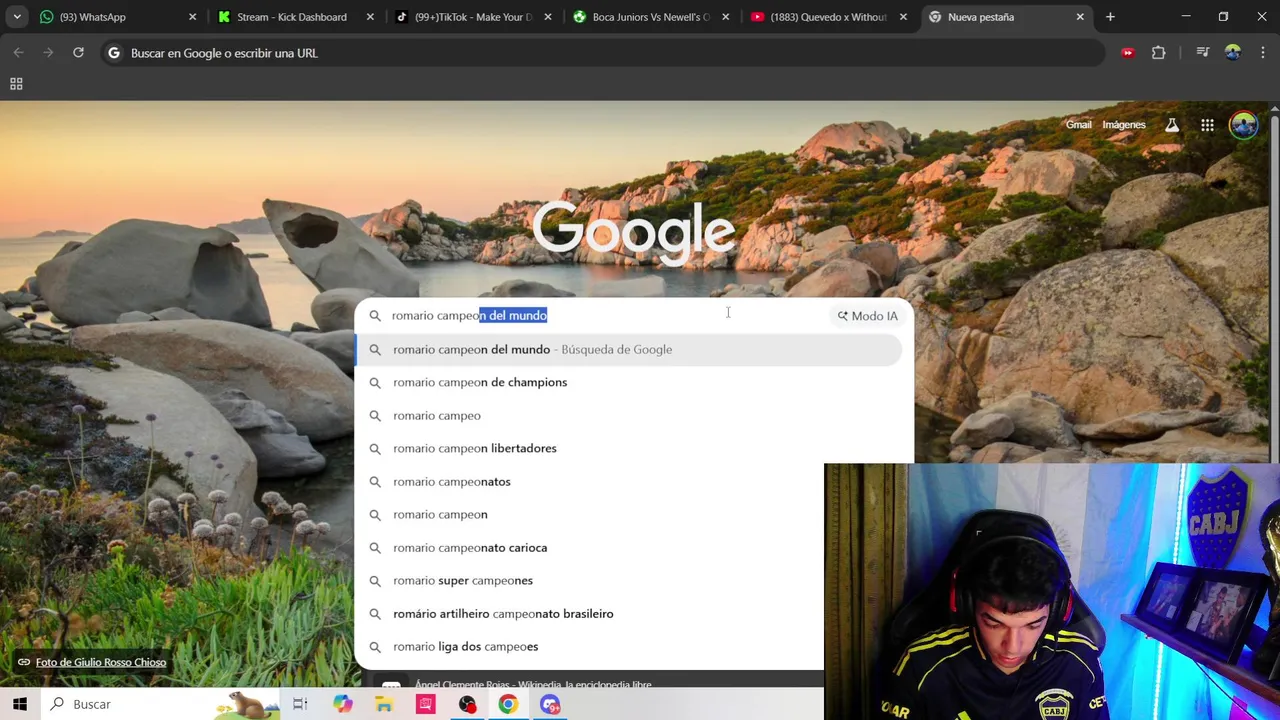Open Discord from the taskbar
The image size is (1280, 720).
tap(550, 704)
